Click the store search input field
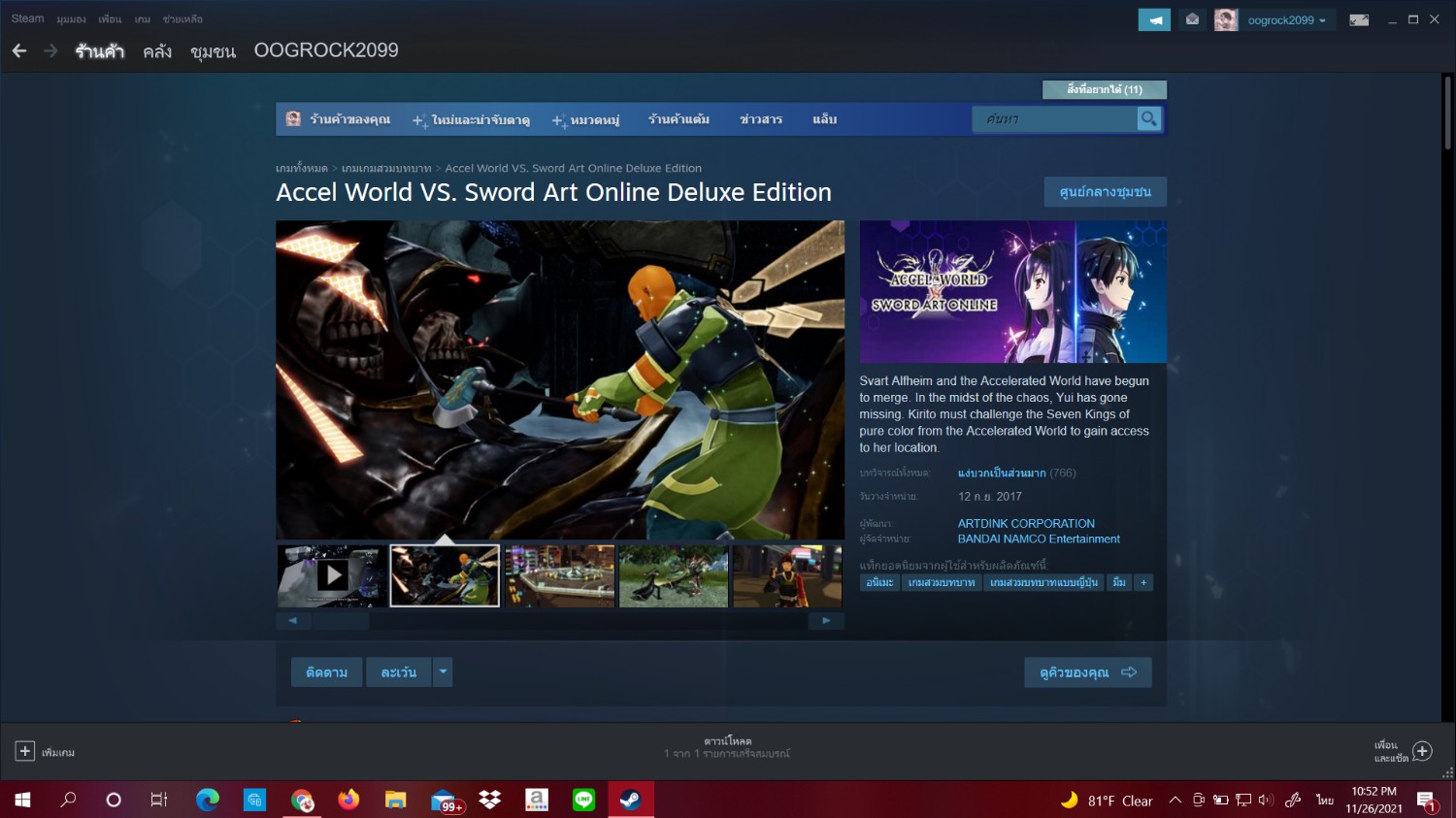 1055,118
